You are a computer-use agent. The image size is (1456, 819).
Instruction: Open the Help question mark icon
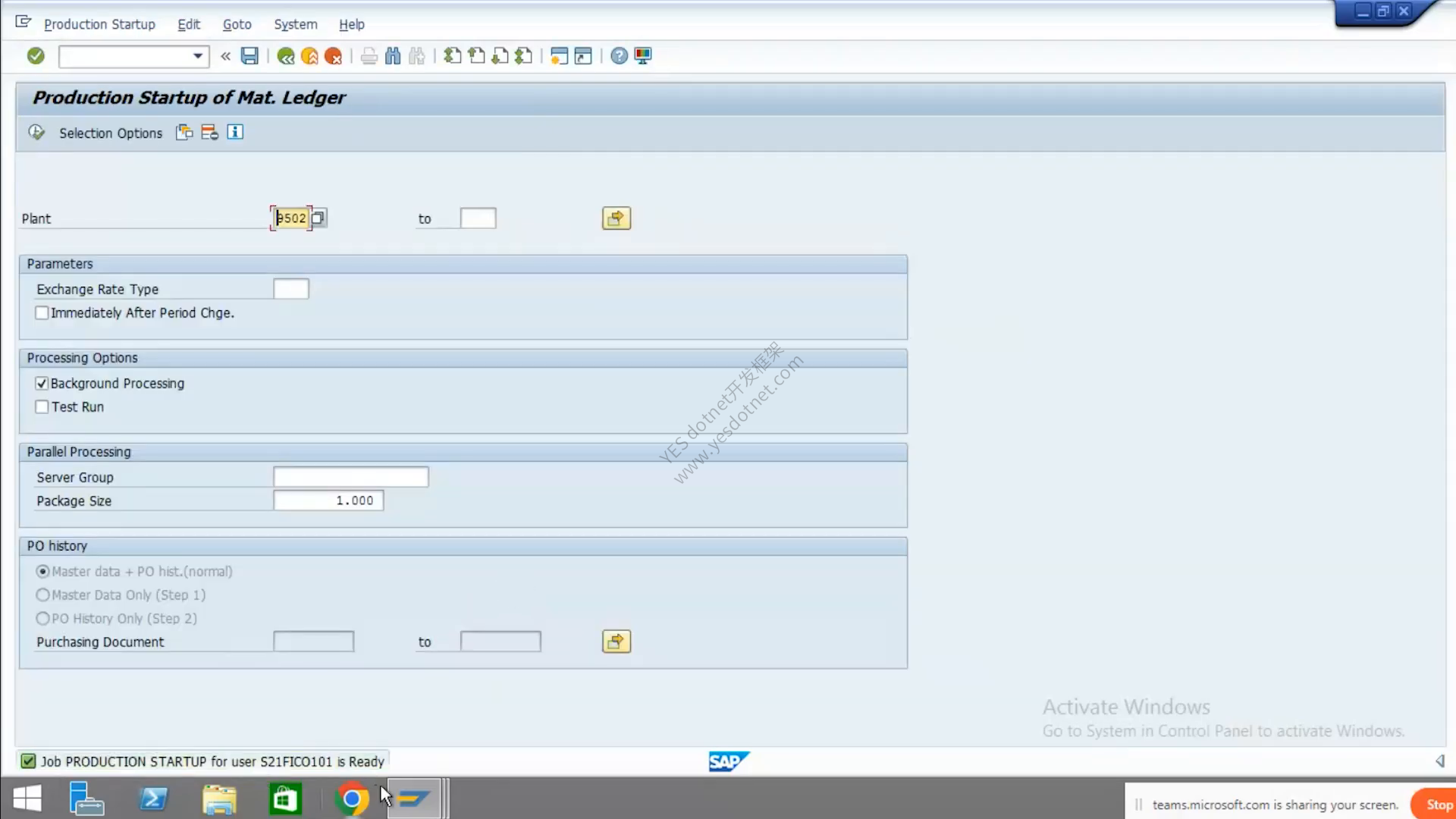(x=619, y=56)
